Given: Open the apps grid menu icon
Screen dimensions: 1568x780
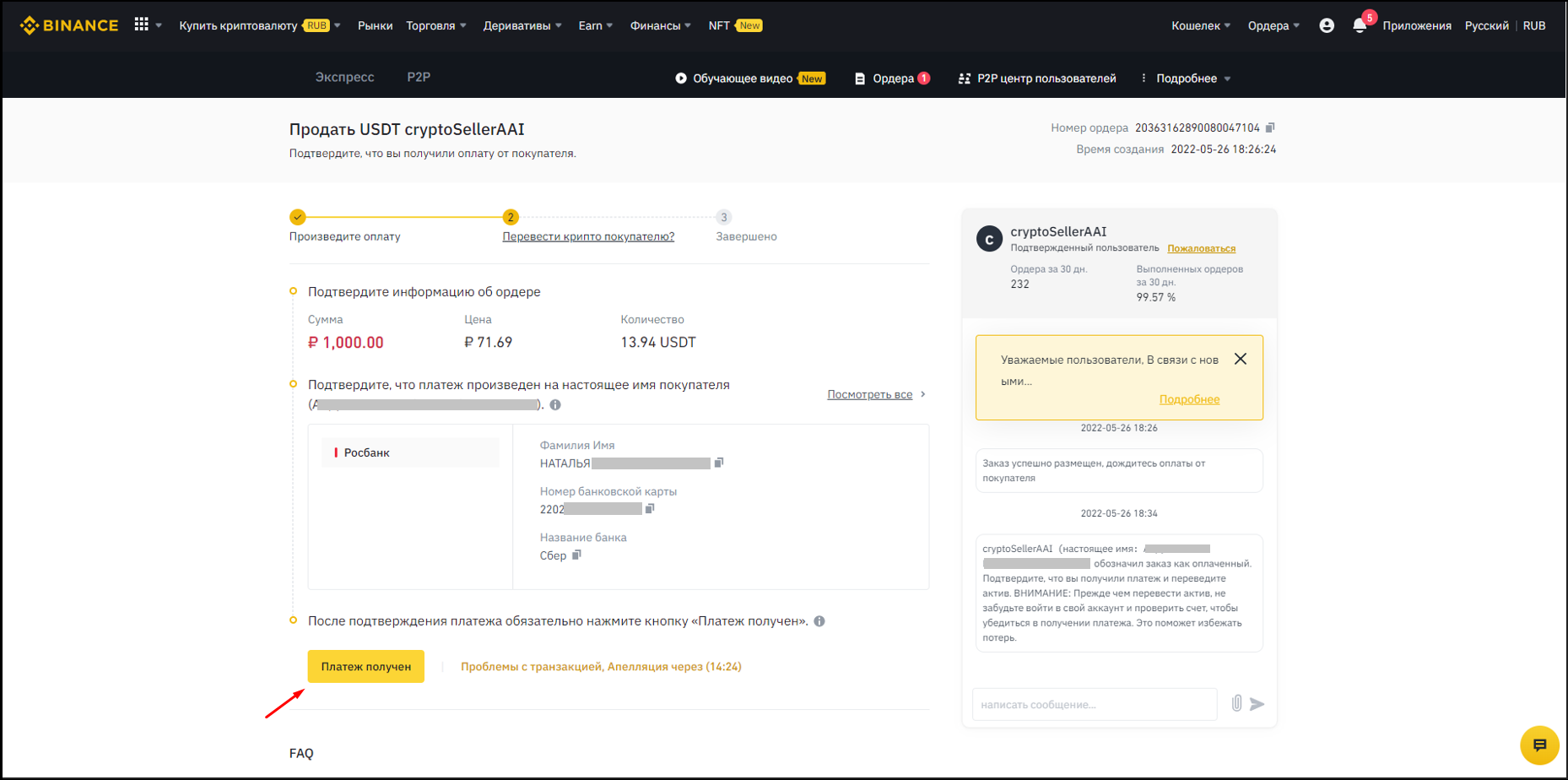Looking at the screenshot, I should click(141, 24).
